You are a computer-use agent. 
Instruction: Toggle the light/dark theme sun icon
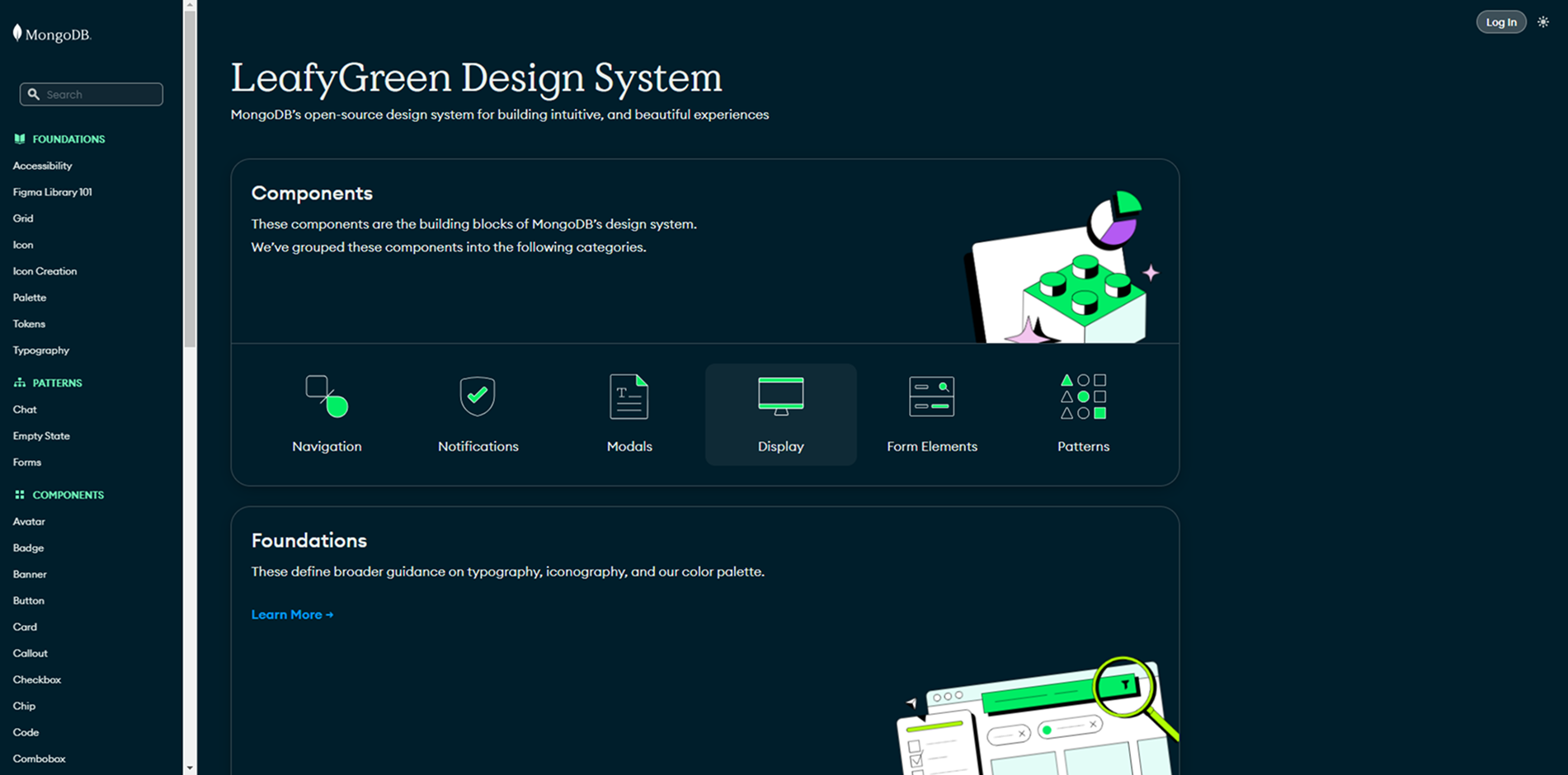(x=1543, y=22)
